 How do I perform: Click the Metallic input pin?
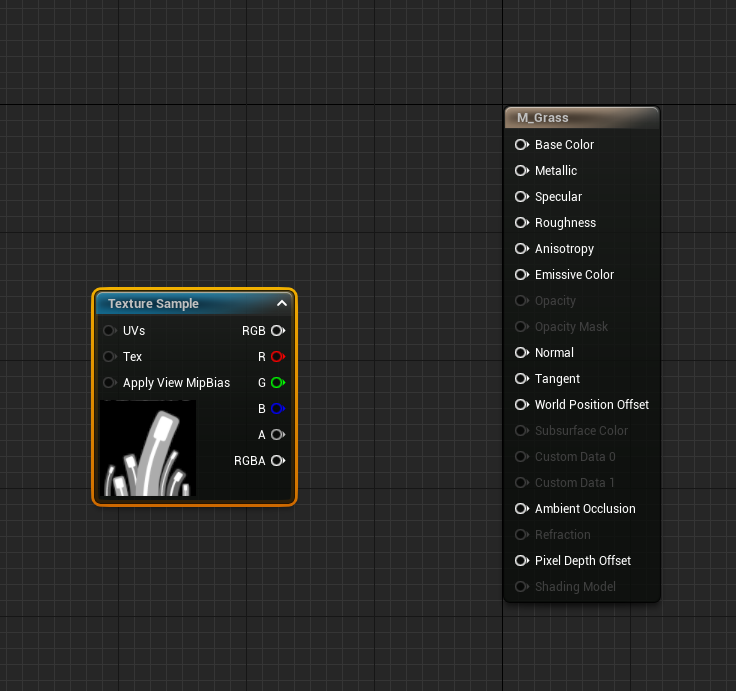click(521, 170)
